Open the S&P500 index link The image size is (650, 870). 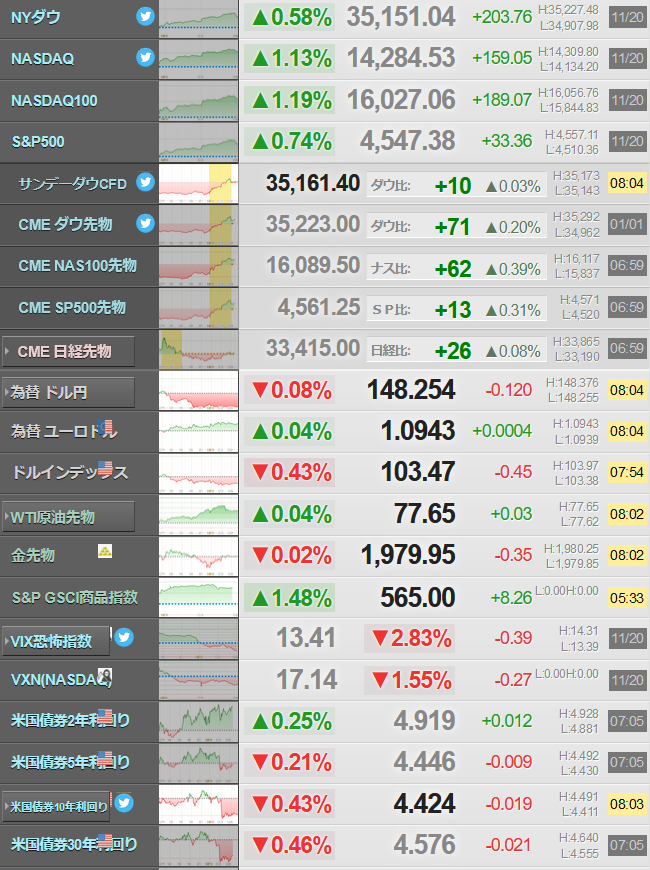38,142
